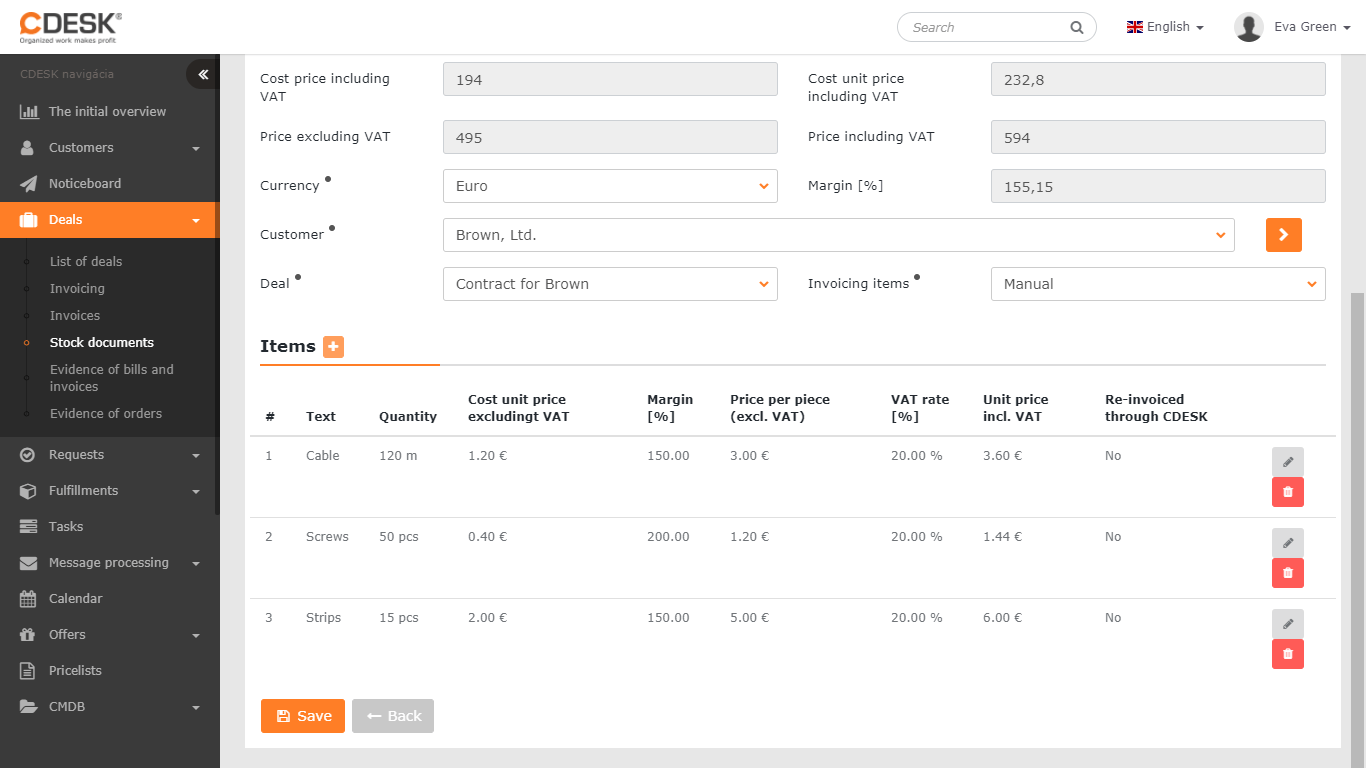Click the Eva Green avatar picture
This screenshot has height=768, width=1366.
pyautogui.click(x=1249, y=27)
